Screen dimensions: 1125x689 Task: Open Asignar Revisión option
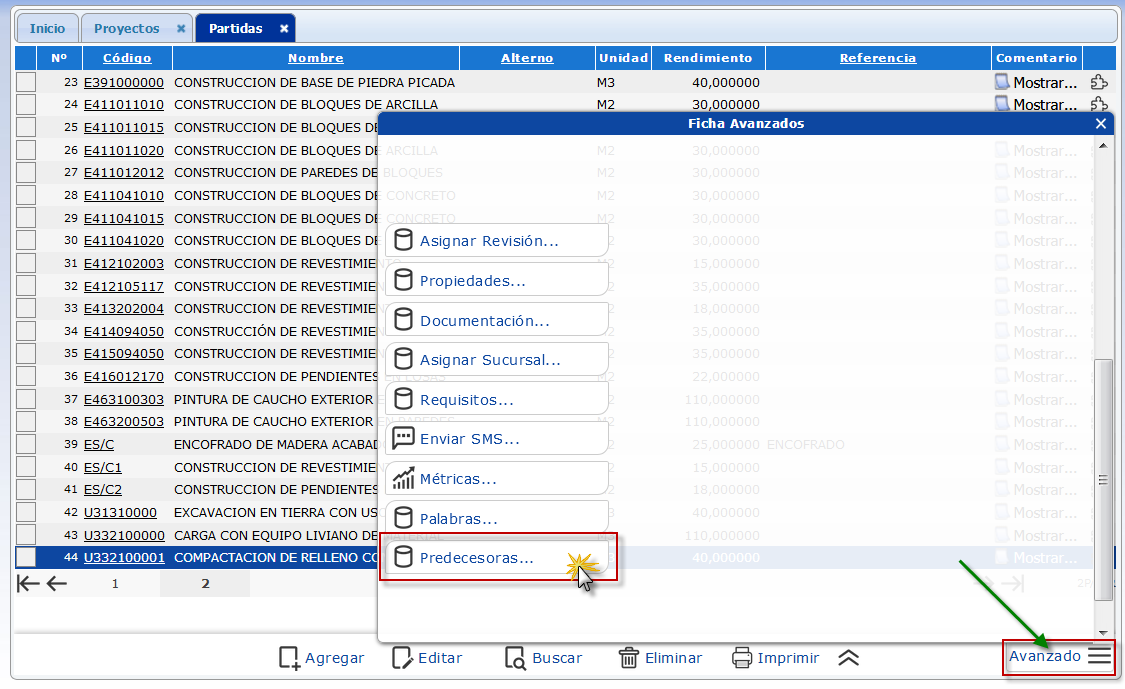496,240
